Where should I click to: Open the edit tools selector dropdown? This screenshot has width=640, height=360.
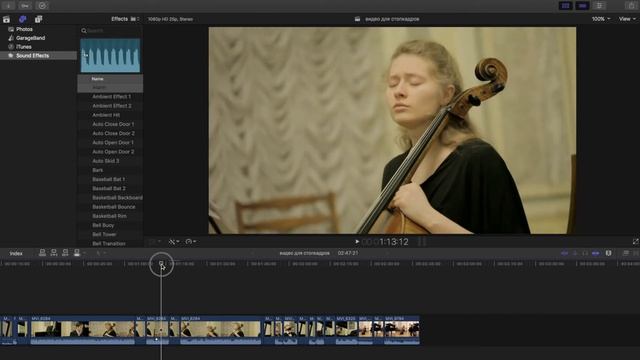point(100,253)
